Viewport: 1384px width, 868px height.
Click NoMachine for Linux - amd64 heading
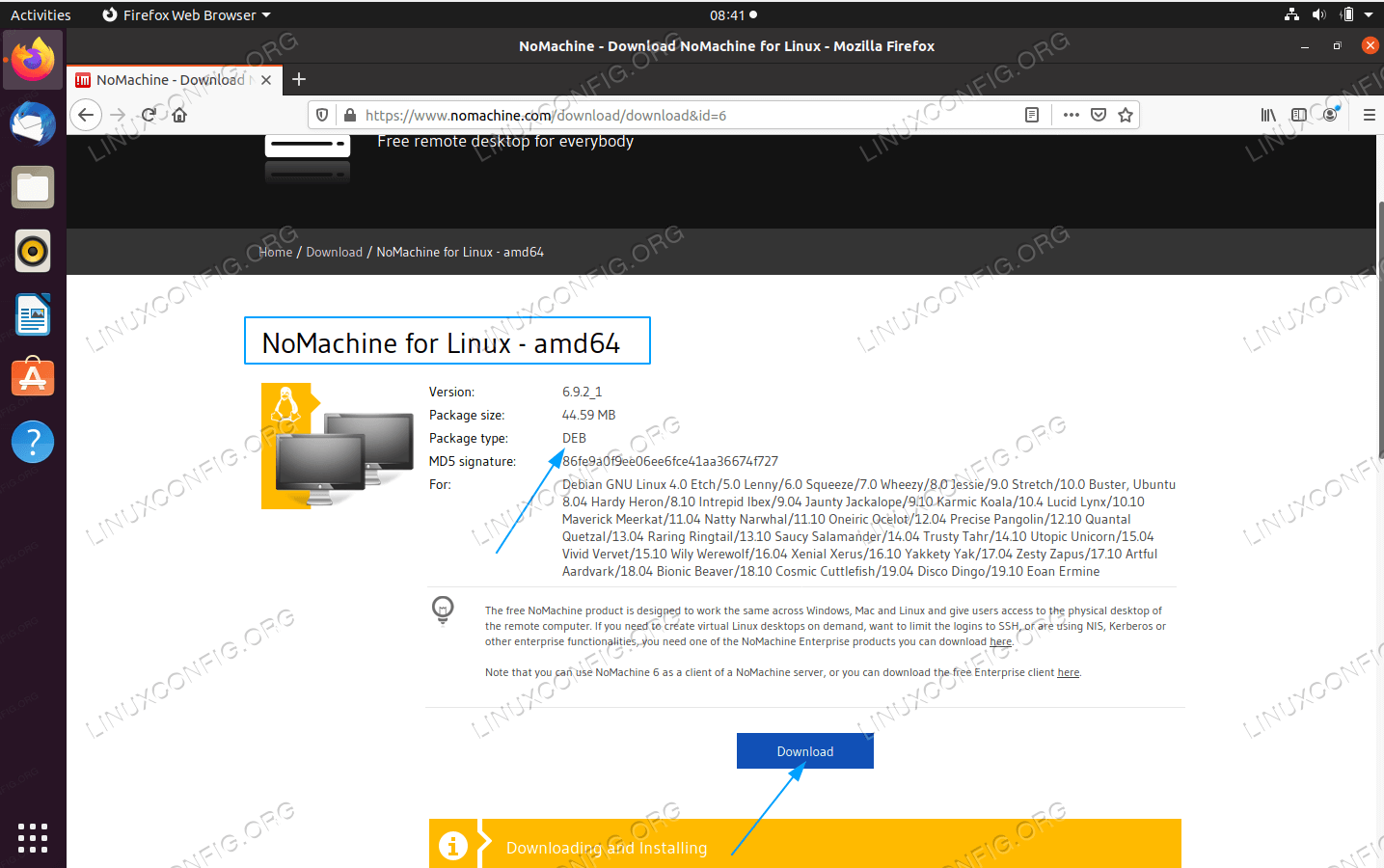441,343
